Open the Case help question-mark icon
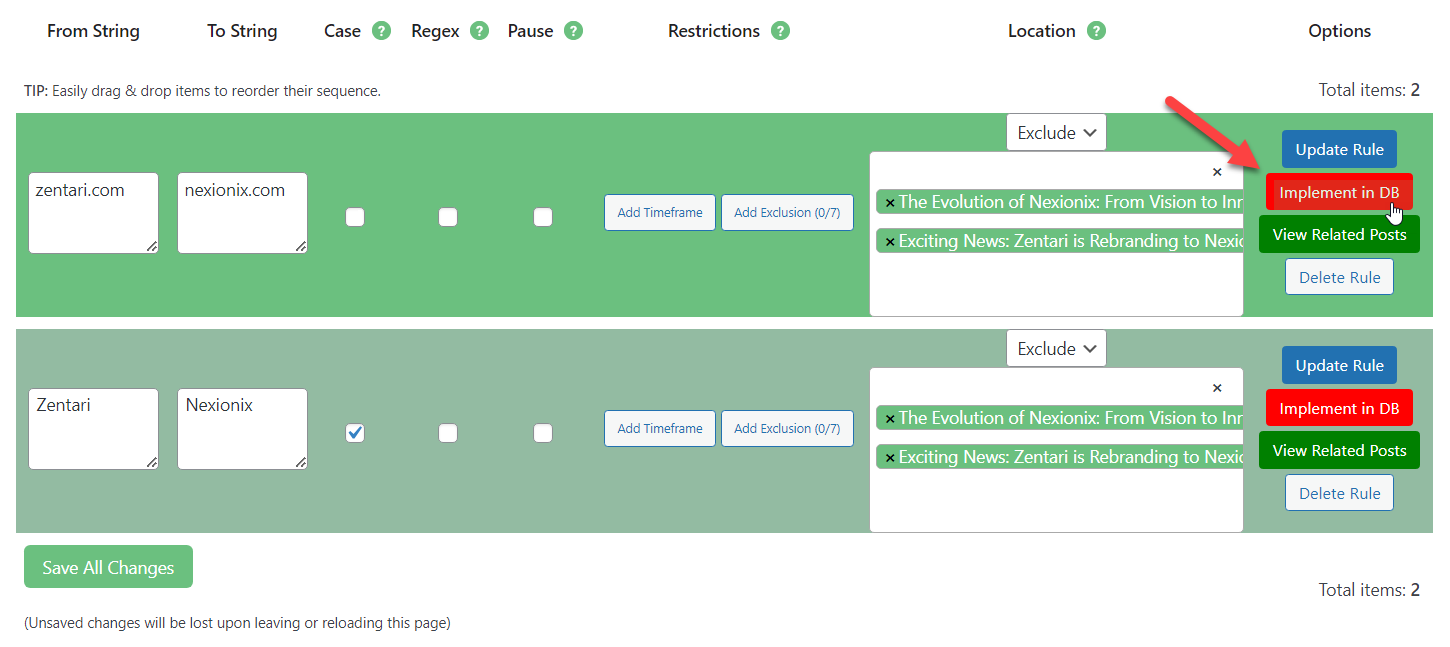 pos(381,31)
